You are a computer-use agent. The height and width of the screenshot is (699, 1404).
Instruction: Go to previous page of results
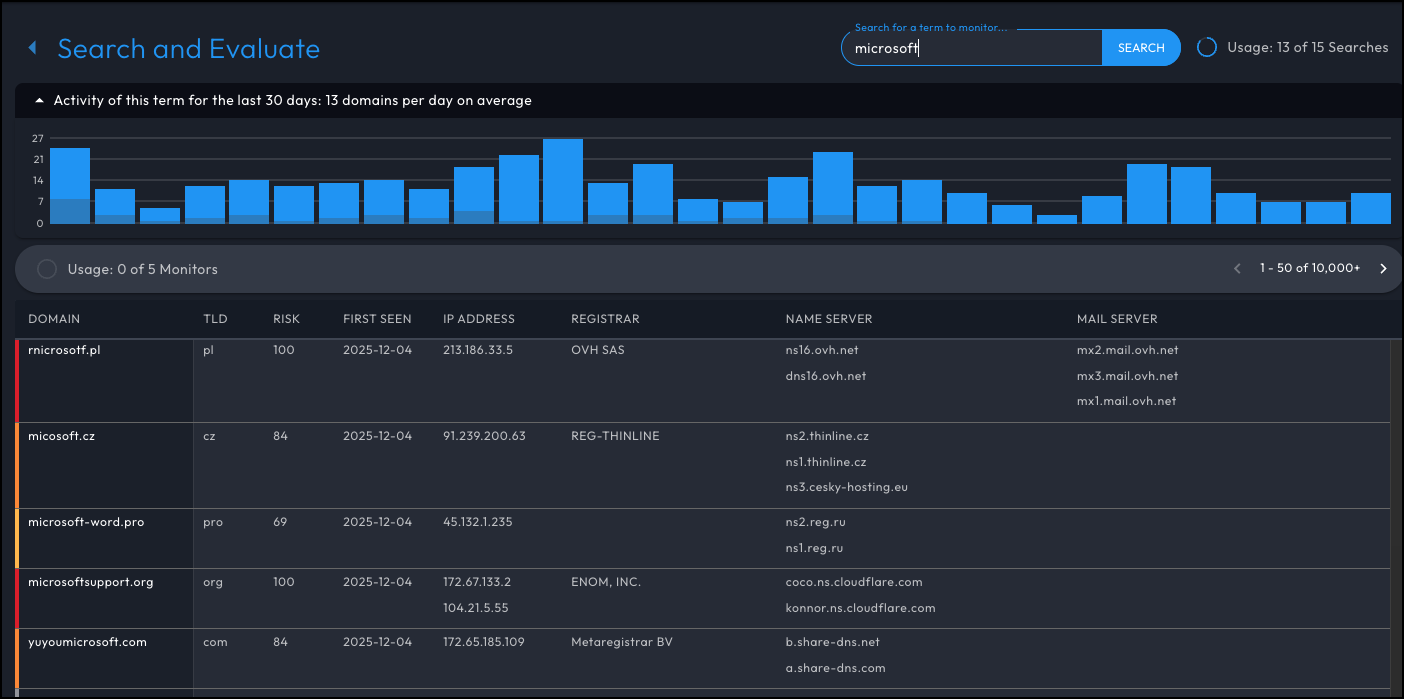click(x=1237, y=269)
